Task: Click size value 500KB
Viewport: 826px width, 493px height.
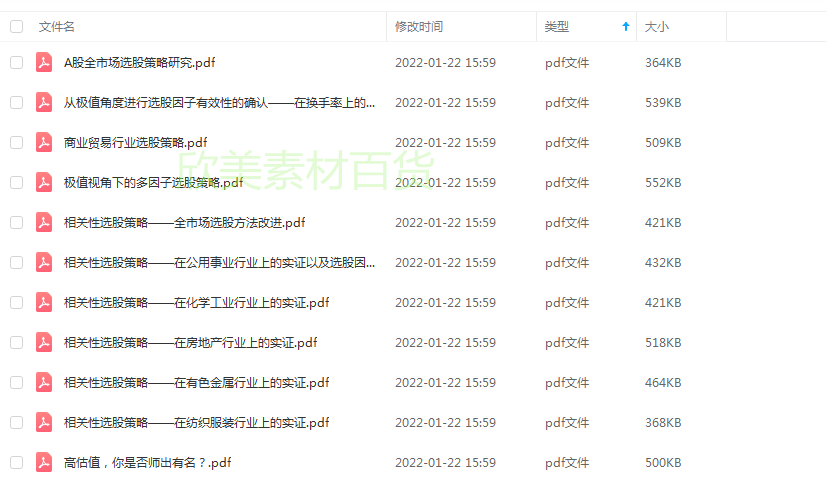Action: (x=663, y=463)
